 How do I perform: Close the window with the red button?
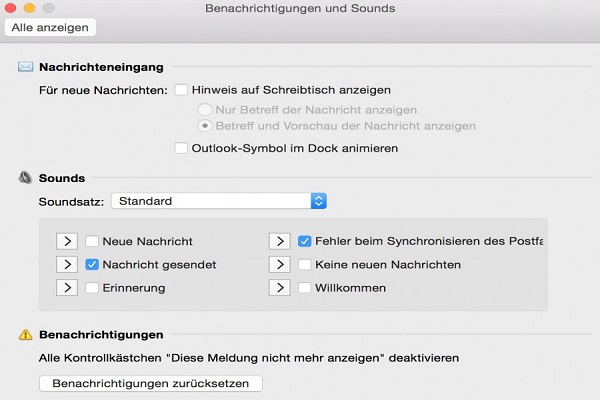[10, 8]
